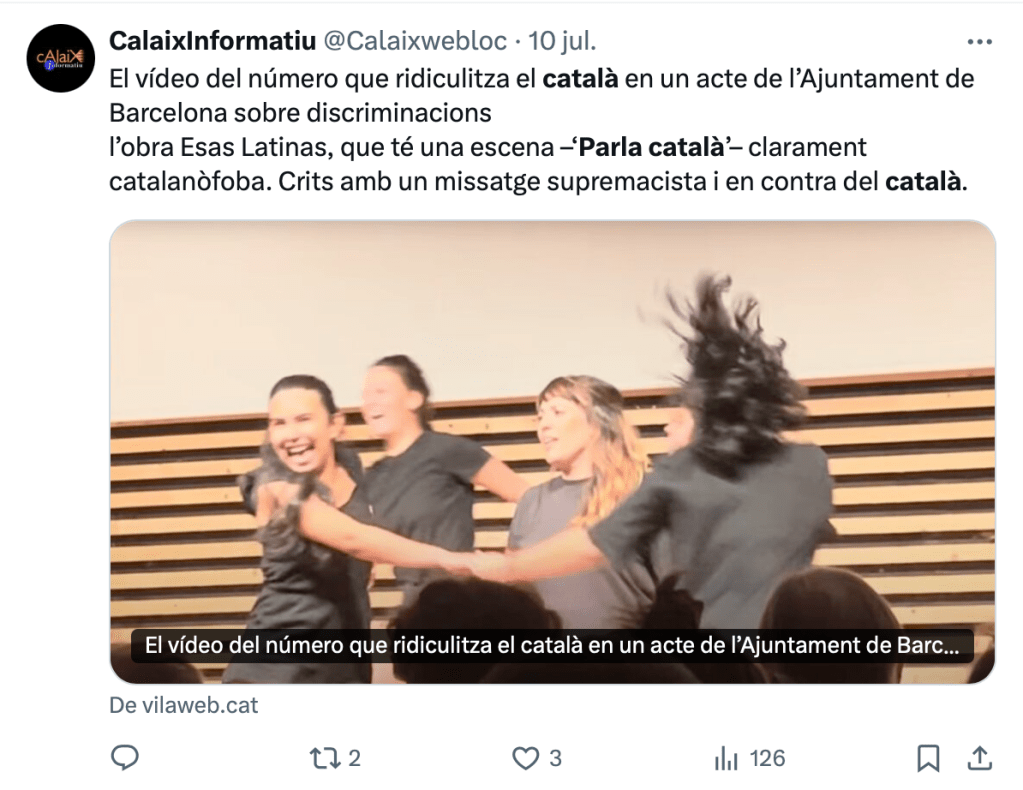Image resolution: width=1023 pixels, height=790 pixels.
Task: Follow the De vilaweb.cat source link
Action: click(183, 705)
